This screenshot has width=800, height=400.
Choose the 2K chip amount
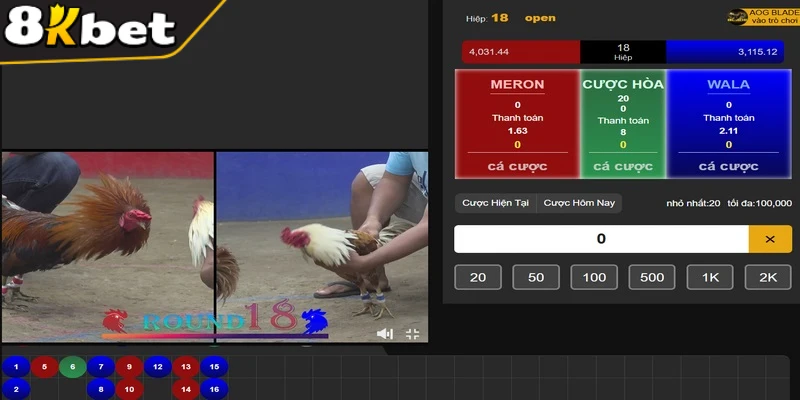coord(767,277)
